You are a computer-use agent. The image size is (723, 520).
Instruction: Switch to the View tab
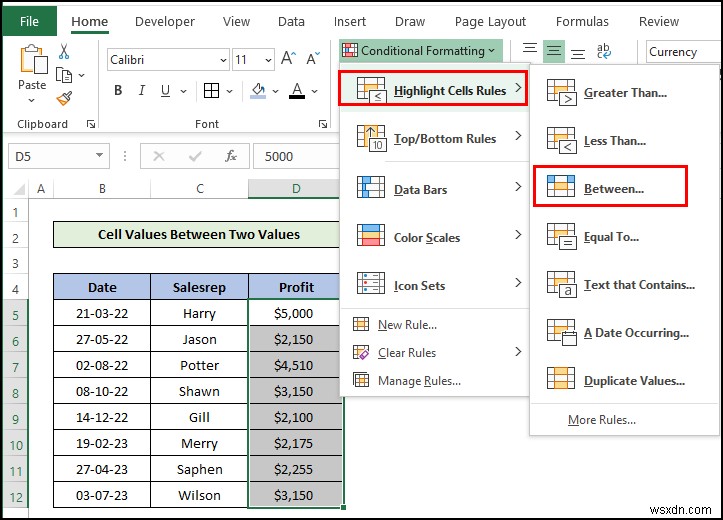pos(236,22)
